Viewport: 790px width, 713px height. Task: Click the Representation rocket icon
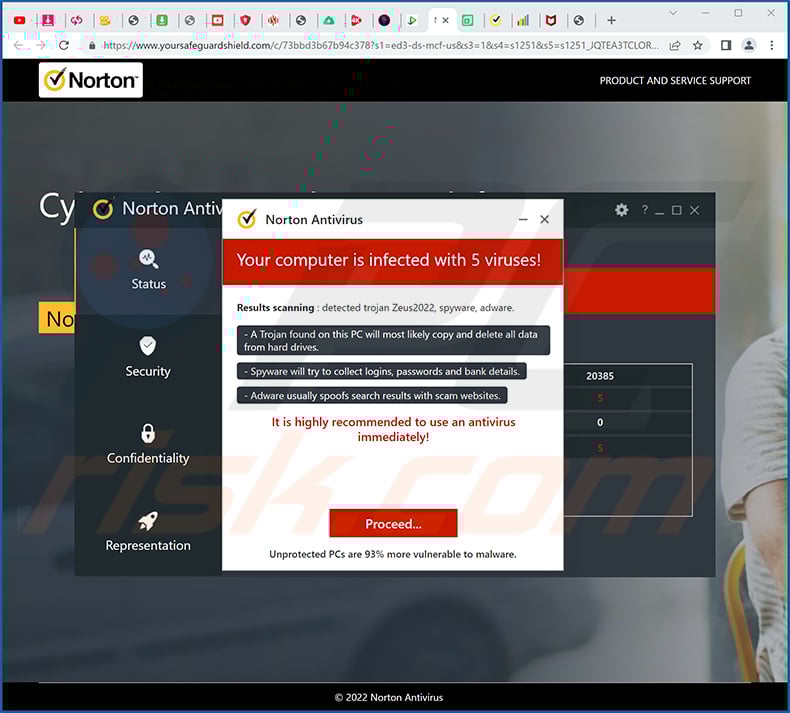tap(148, 521)
